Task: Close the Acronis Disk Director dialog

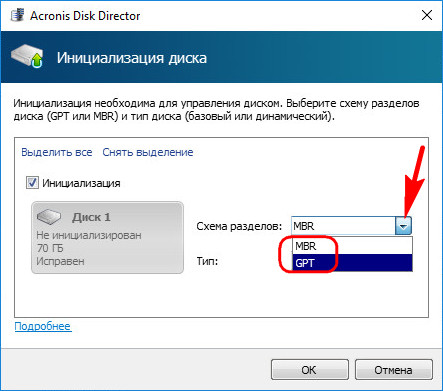Action: point(427,15)
